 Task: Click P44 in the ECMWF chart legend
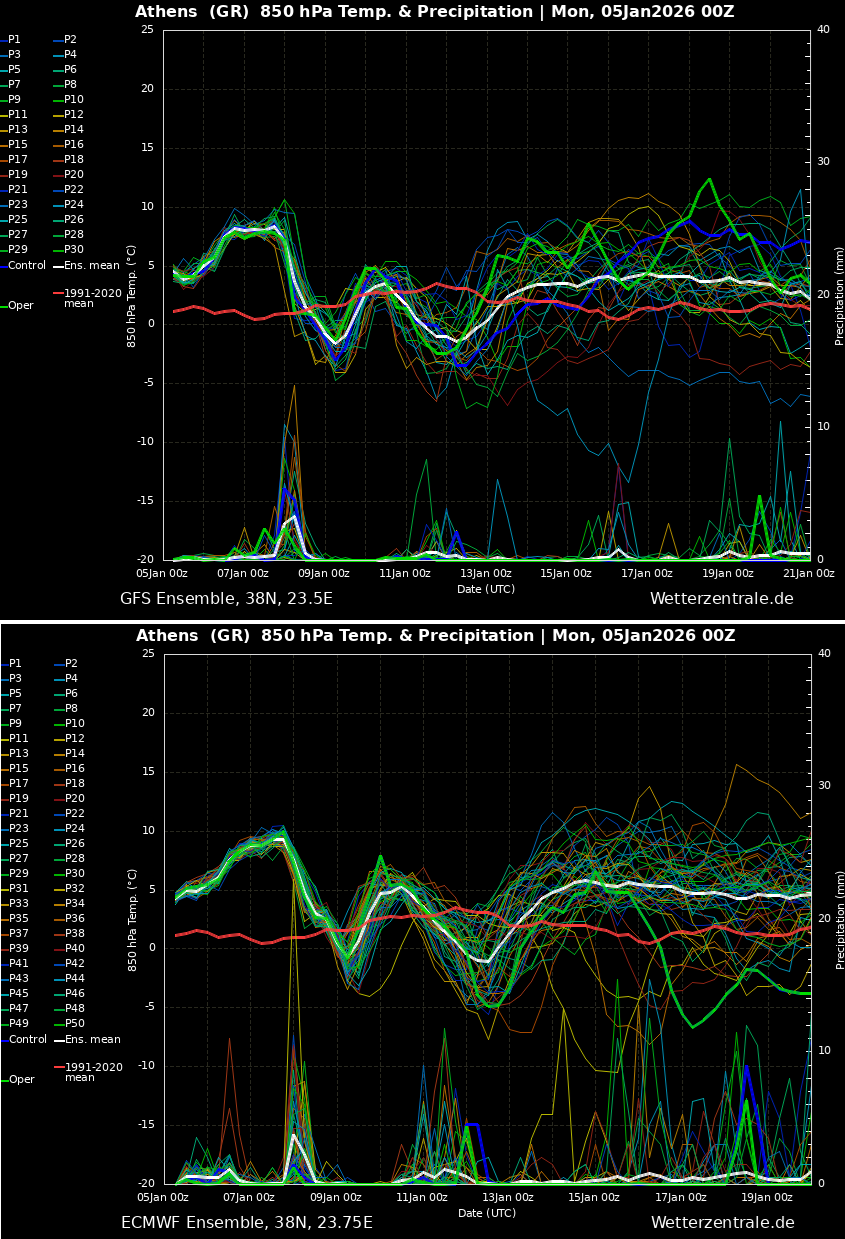74,979
